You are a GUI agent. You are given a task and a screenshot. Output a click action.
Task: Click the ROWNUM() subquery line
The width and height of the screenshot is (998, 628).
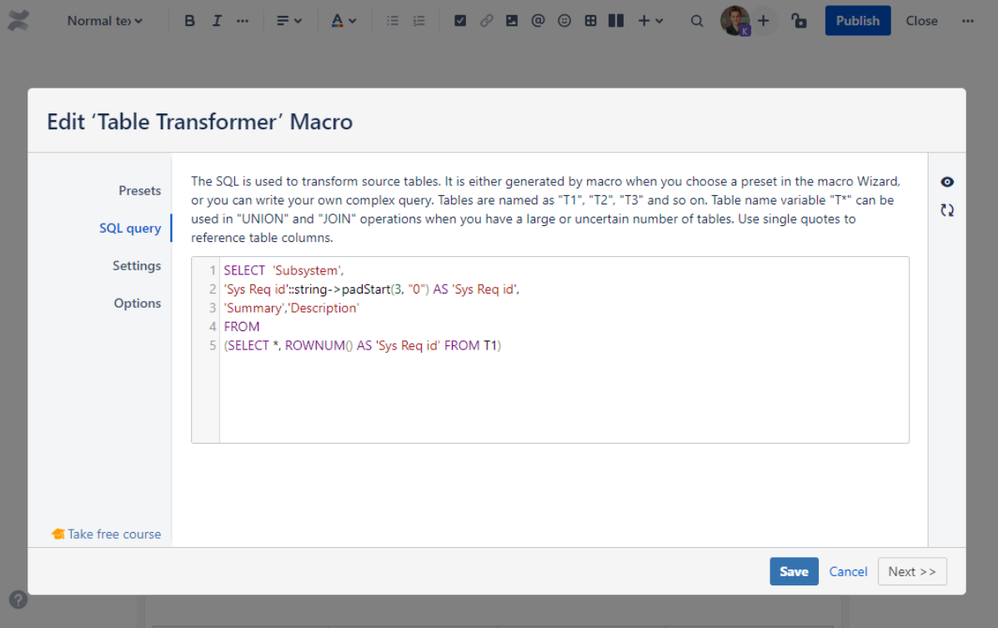tap(362, 345)
